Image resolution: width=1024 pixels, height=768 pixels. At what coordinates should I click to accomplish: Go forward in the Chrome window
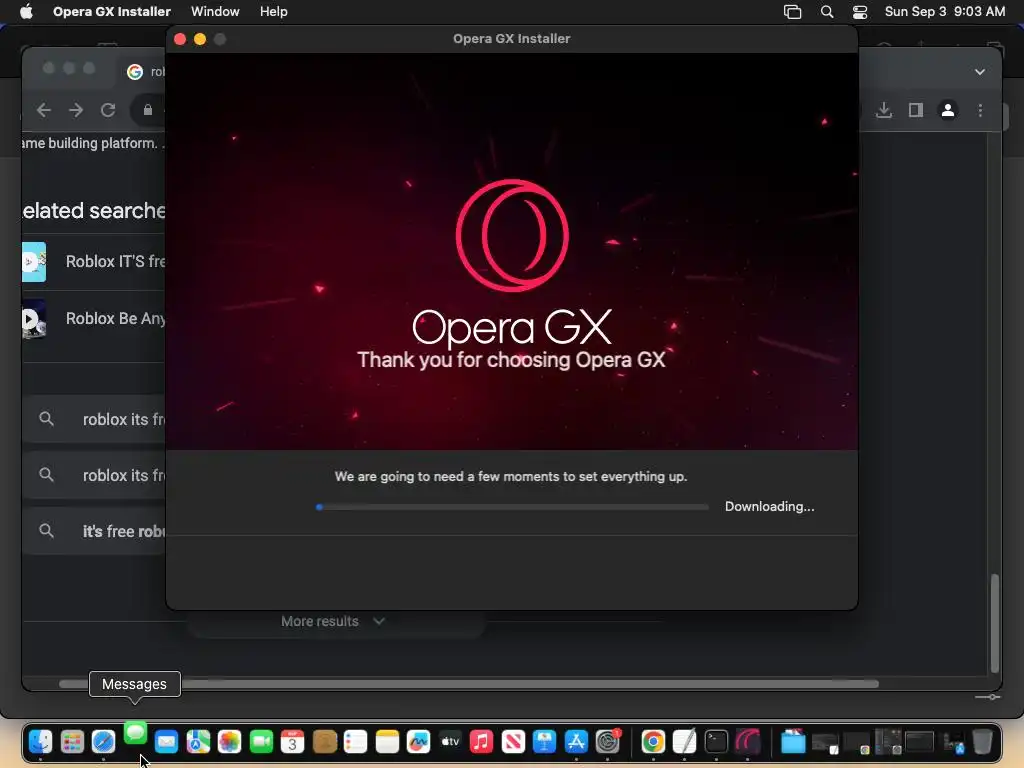[x=76, y=110]
